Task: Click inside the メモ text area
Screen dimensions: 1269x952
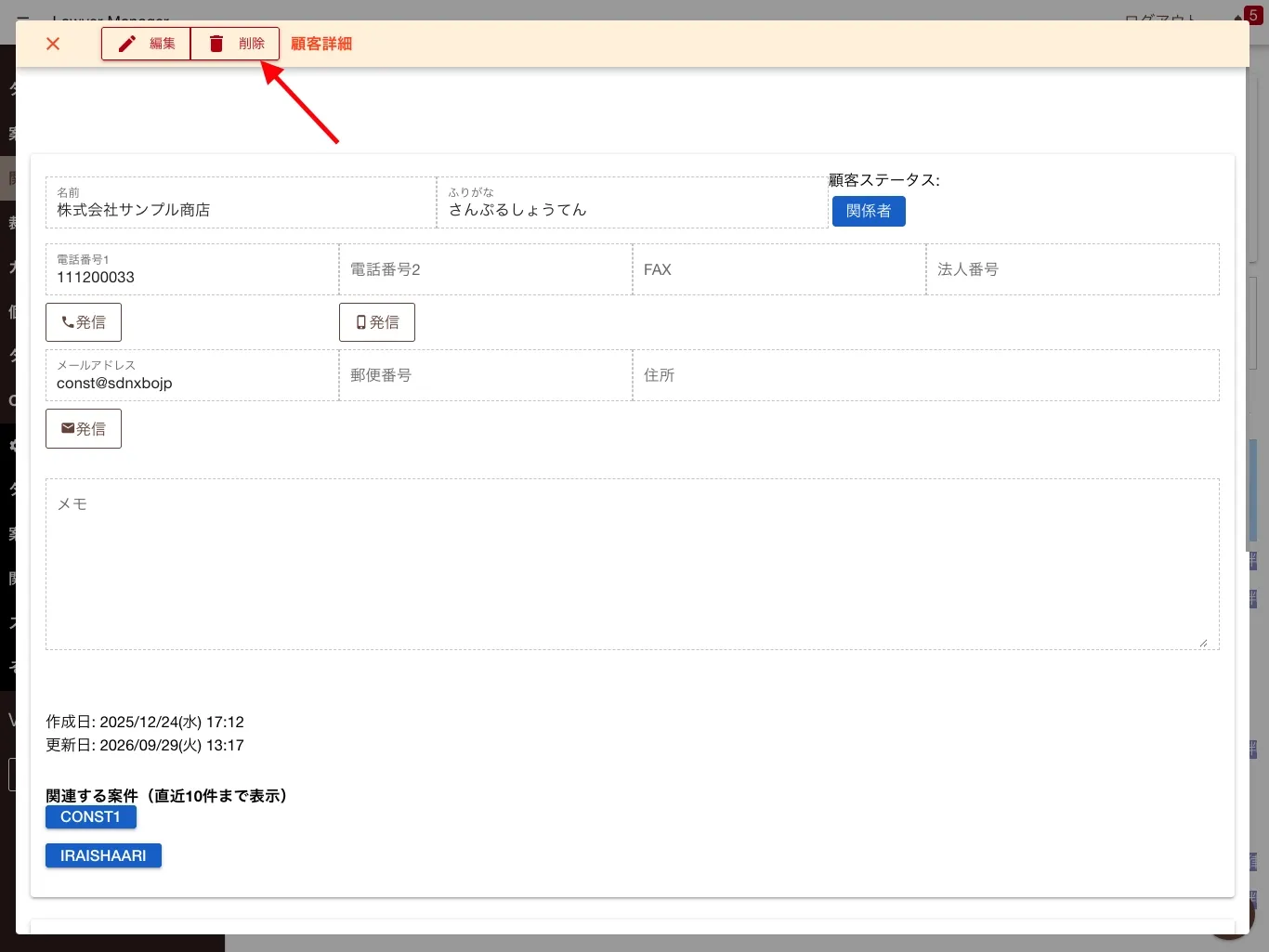Action: (633, 564)
